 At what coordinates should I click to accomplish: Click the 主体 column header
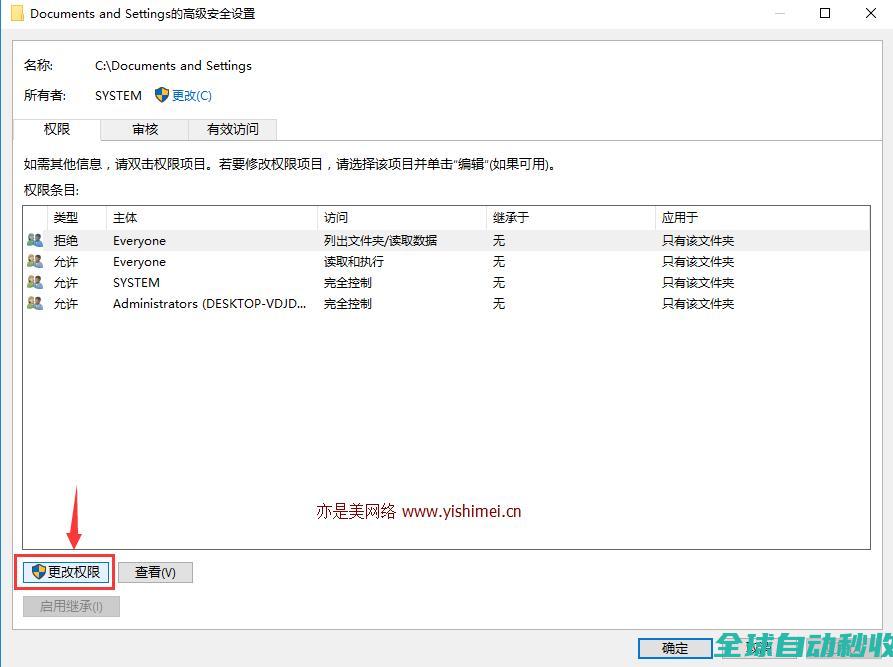(x=125, y=217)
